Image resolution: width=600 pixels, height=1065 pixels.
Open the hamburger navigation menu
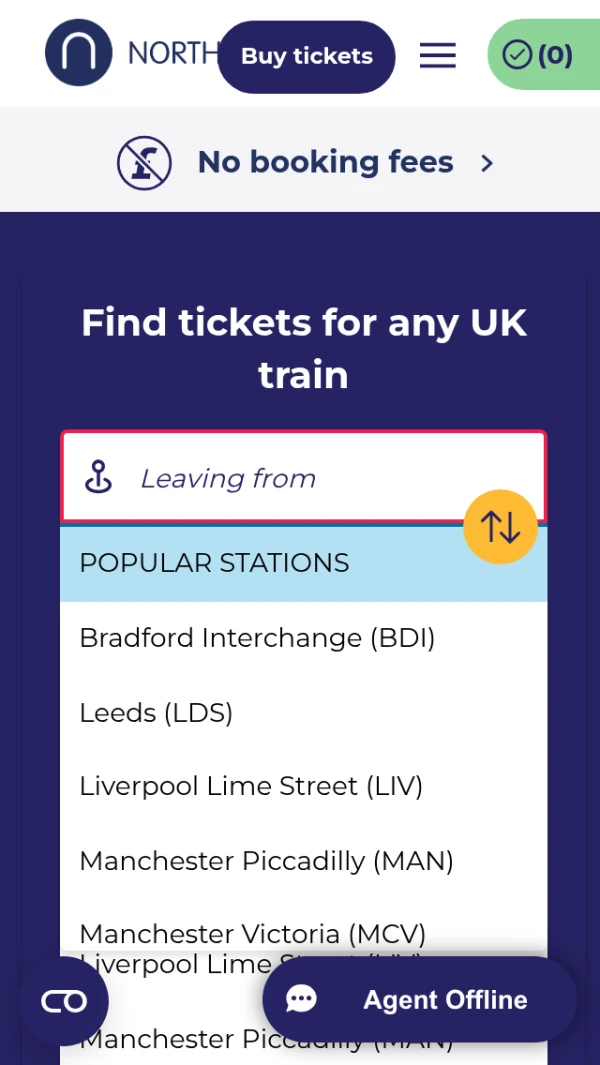pos(437,56)
